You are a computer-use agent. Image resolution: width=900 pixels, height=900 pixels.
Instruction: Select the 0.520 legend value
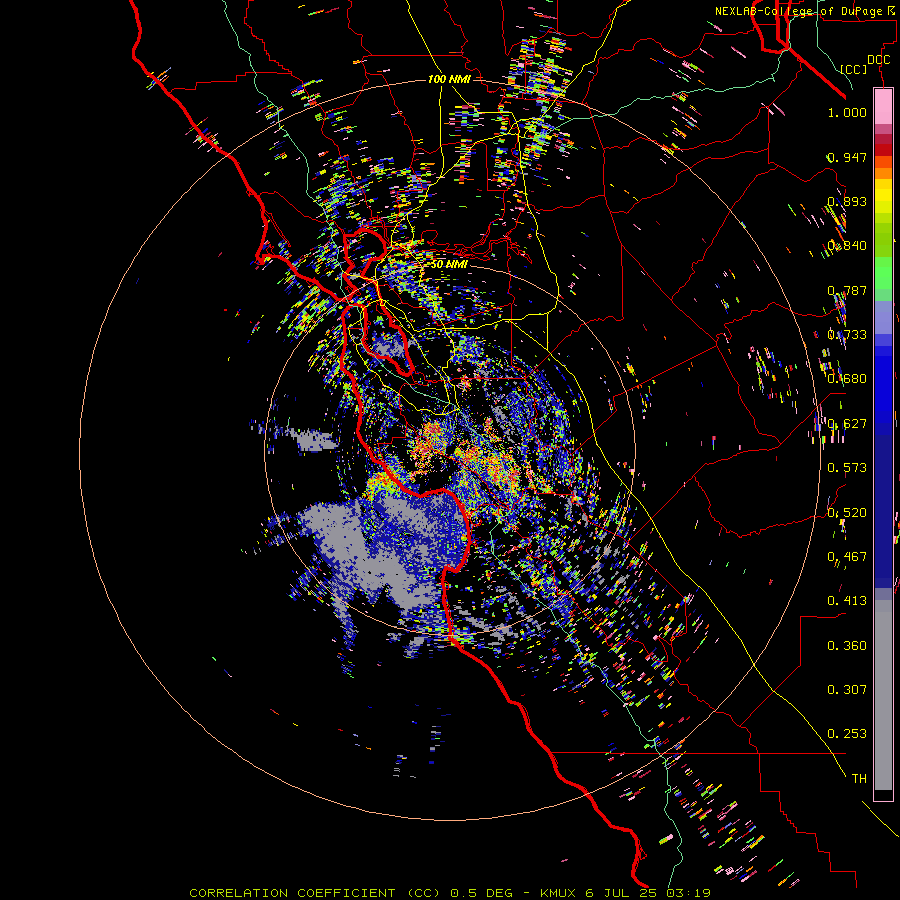pyautogui.click(x=847, y=512)
